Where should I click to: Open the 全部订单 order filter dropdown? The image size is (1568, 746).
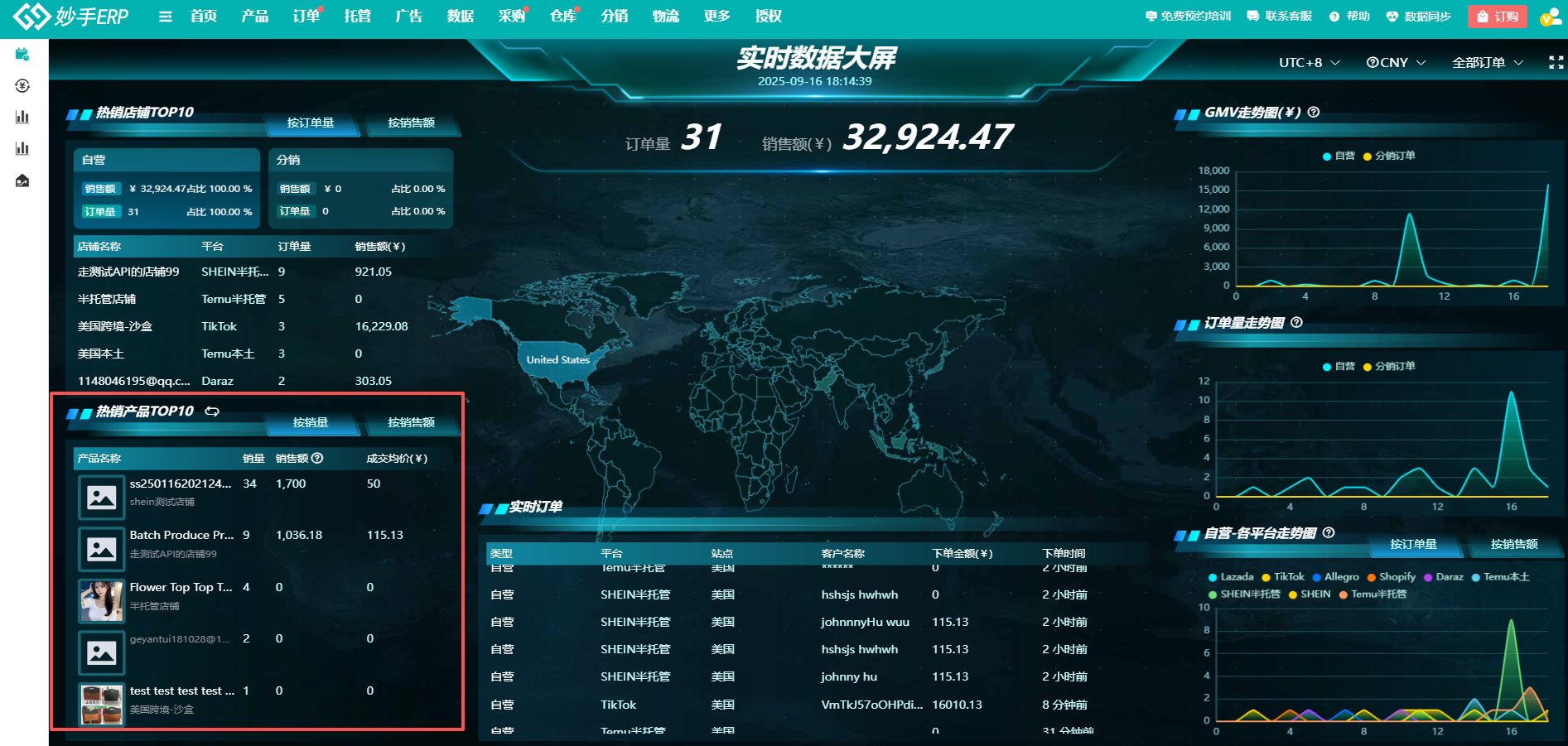pyautogui.click(x=1488, y=63)
